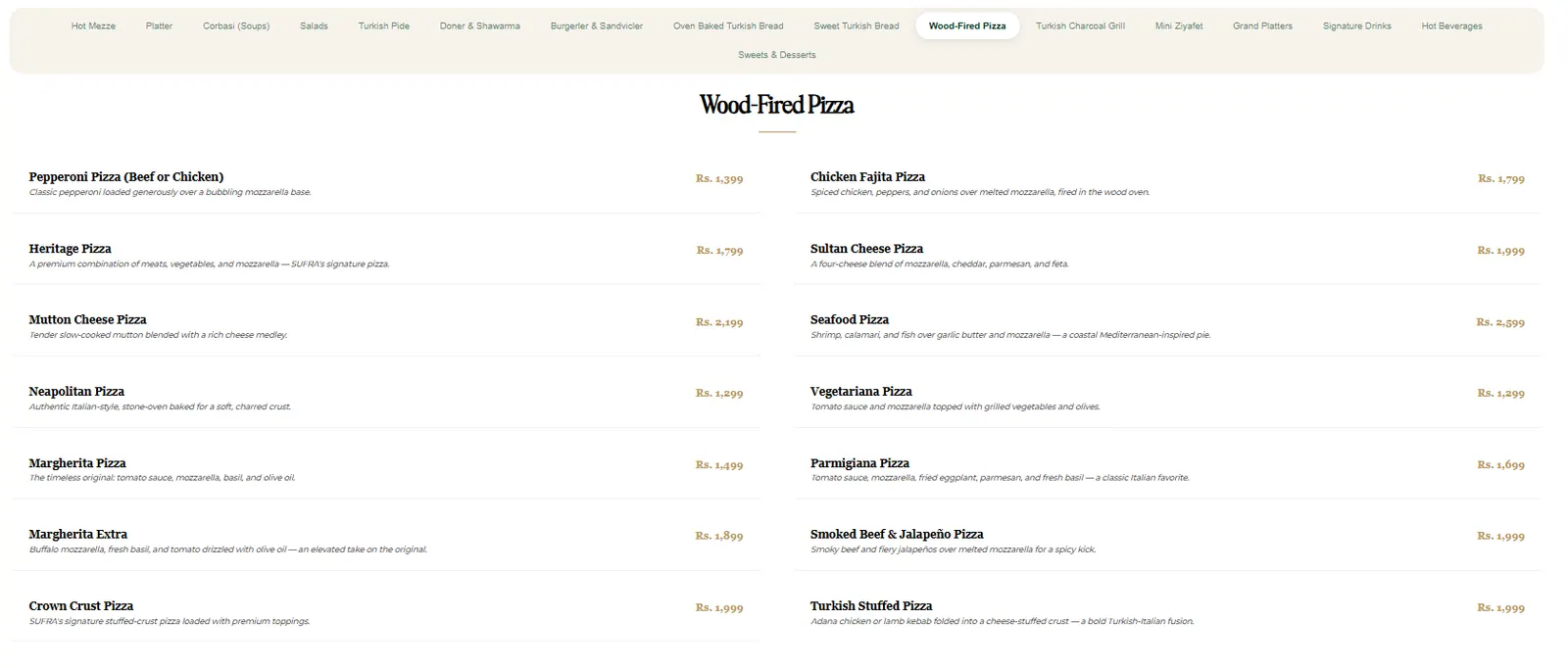Select the Rs. 2,599 Seafood Pizza price

point(1500,322)
